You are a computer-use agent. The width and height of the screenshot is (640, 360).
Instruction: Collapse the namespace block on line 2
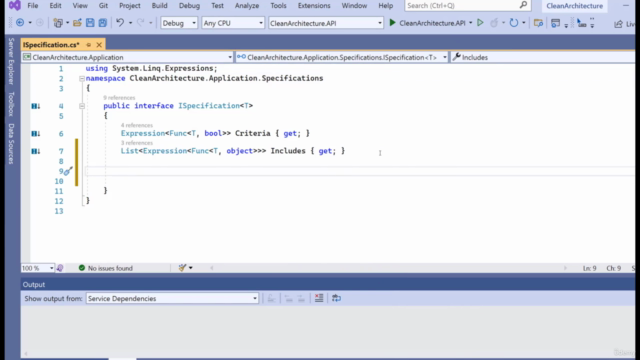pyautogui.click(x=82, y=78)
